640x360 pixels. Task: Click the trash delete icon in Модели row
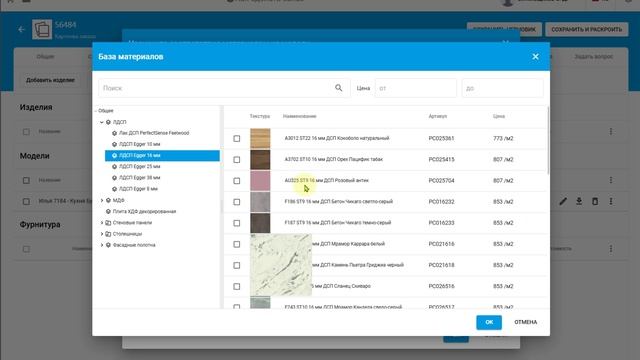(x=595, y=201)
